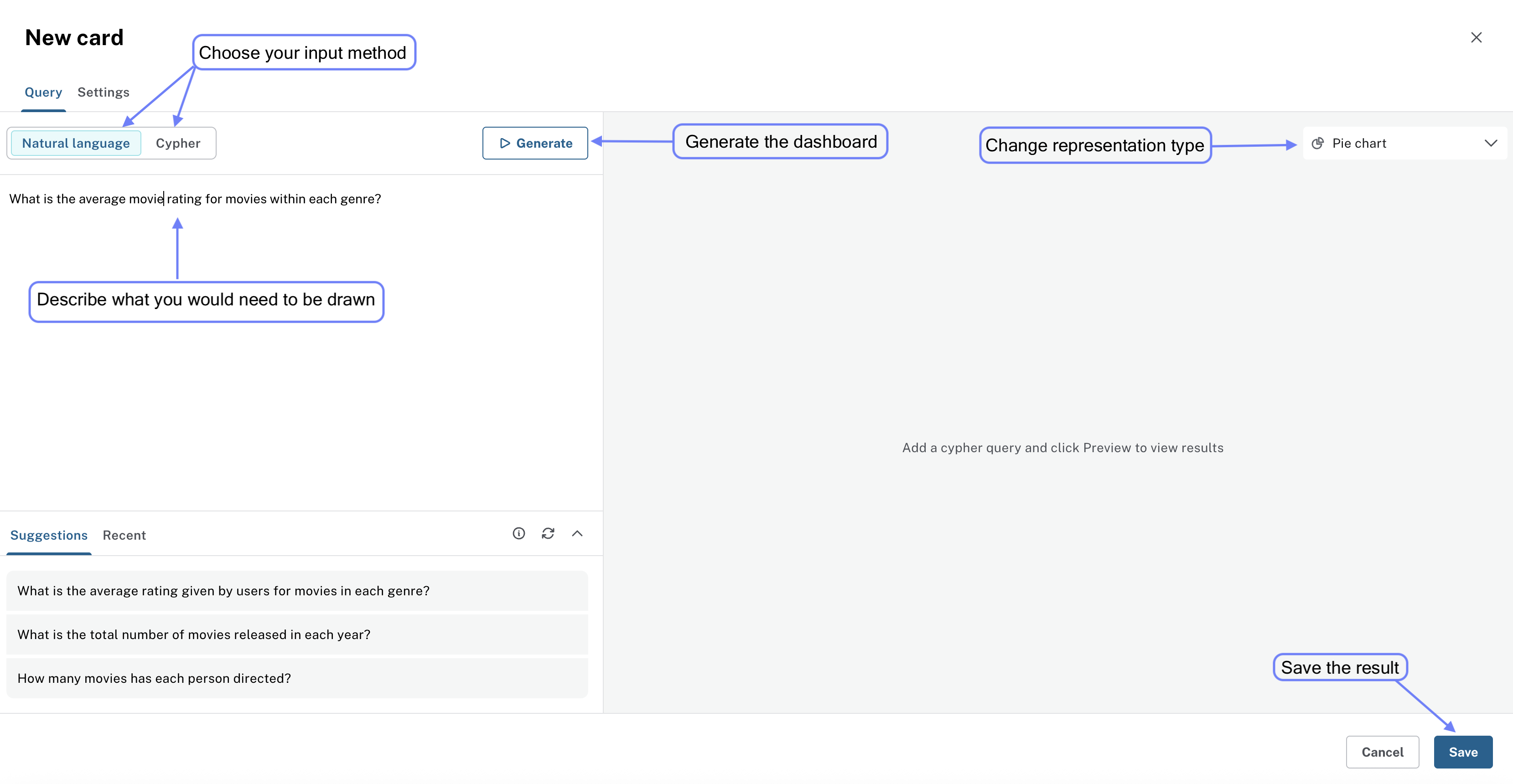Open the Recent tab
1513x784 pixels.
tap(124, 535)
